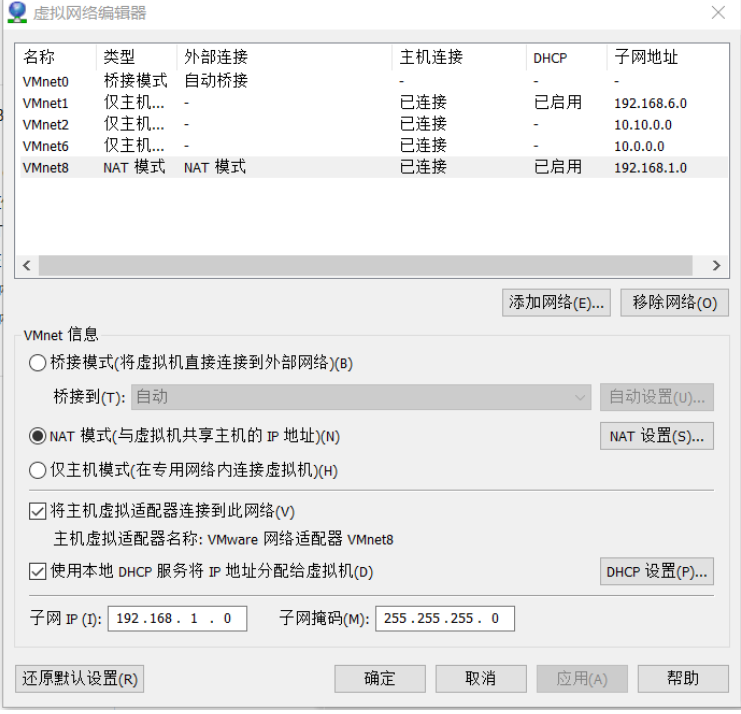Click 已连接 cell in VMnet2 row
Viewport: 741px width, 714px height.
point(423,125)
